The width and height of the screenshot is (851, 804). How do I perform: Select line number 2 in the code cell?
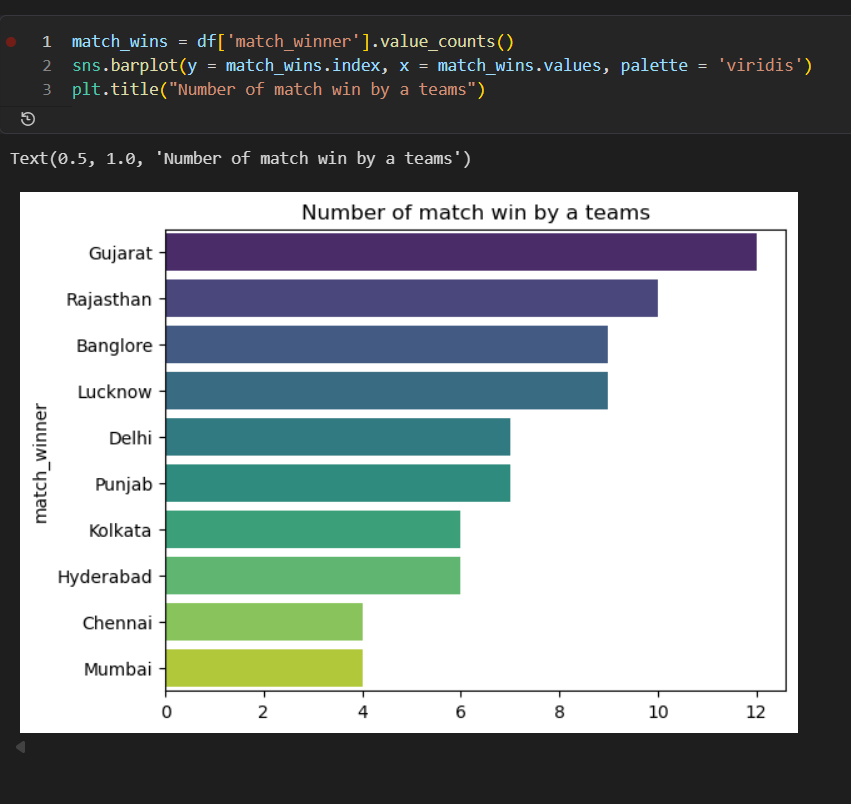(46, 65)
